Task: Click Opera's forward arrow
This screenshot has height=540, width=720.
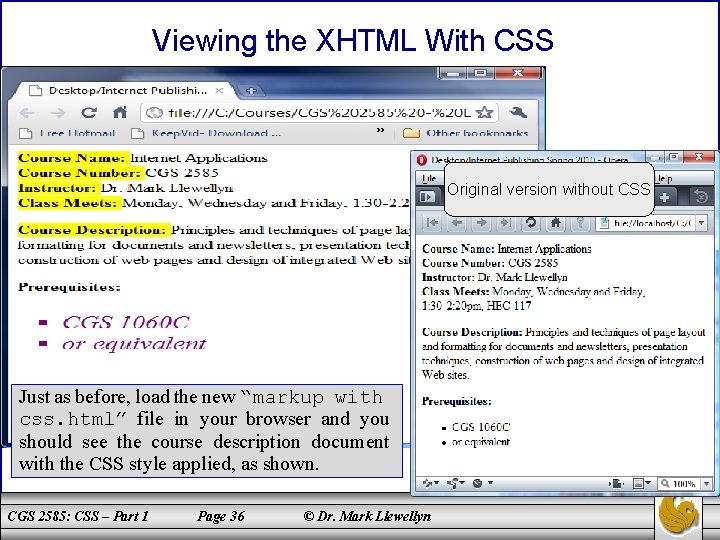Action: [481, 223]
